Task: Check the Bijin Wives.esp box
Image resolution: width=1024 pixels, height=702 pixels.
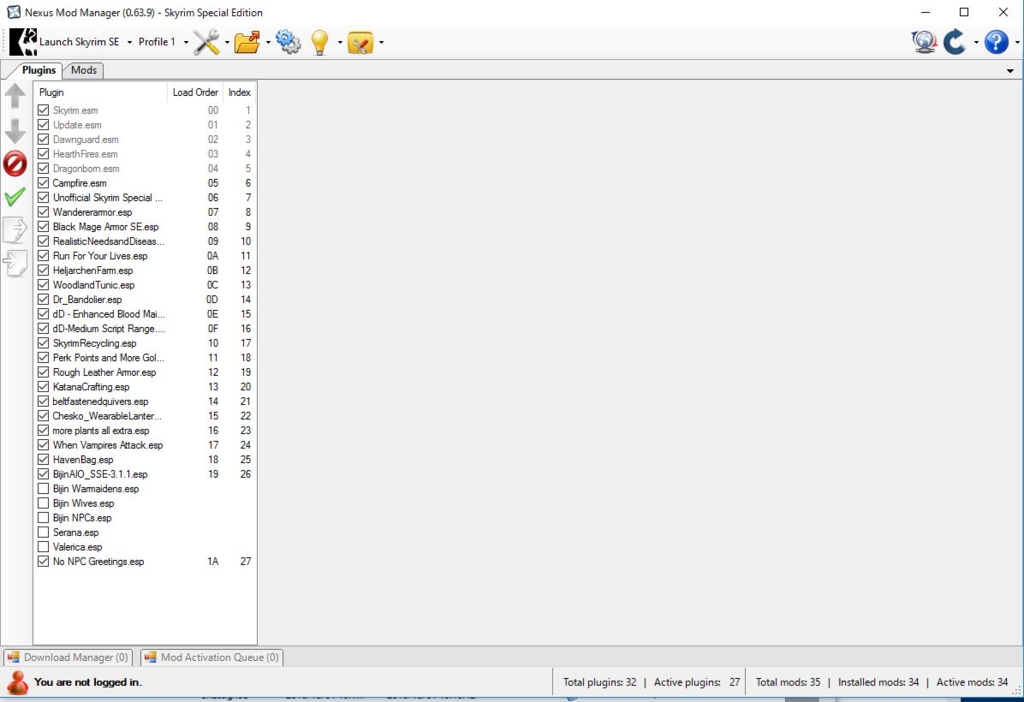Action: click(43, 503)
